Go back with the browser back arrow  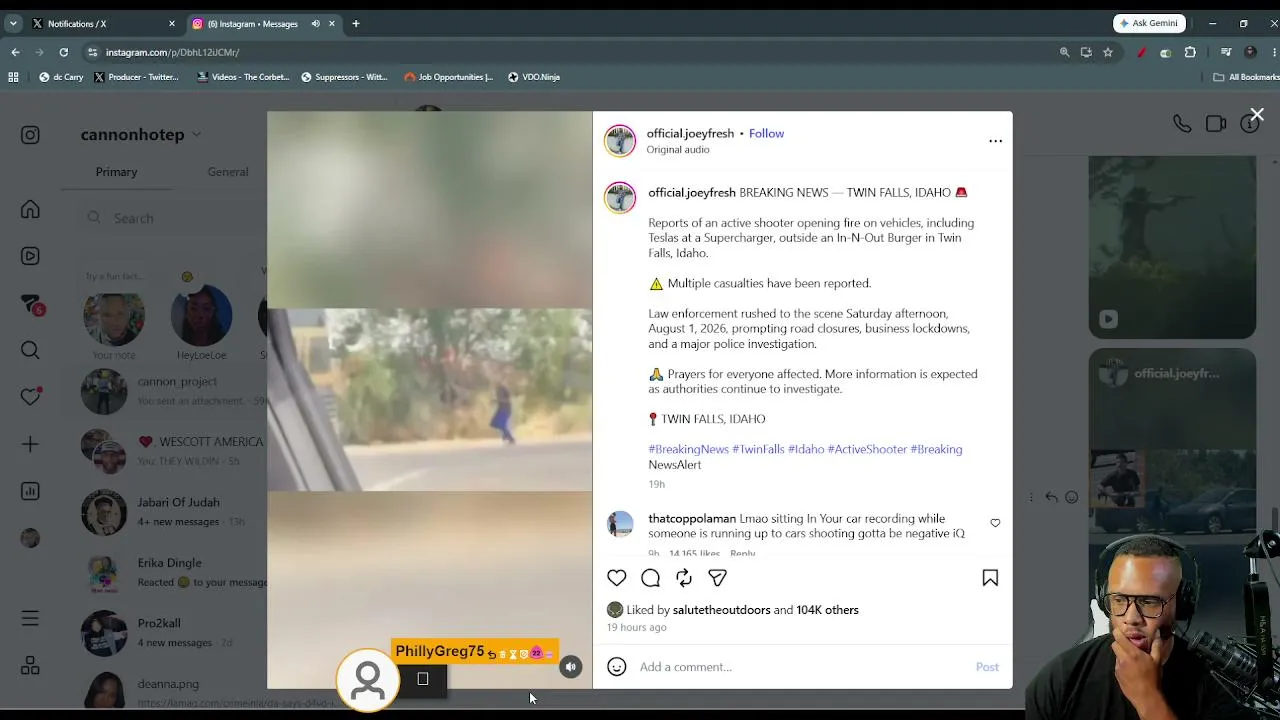click(x=15, y=52)
